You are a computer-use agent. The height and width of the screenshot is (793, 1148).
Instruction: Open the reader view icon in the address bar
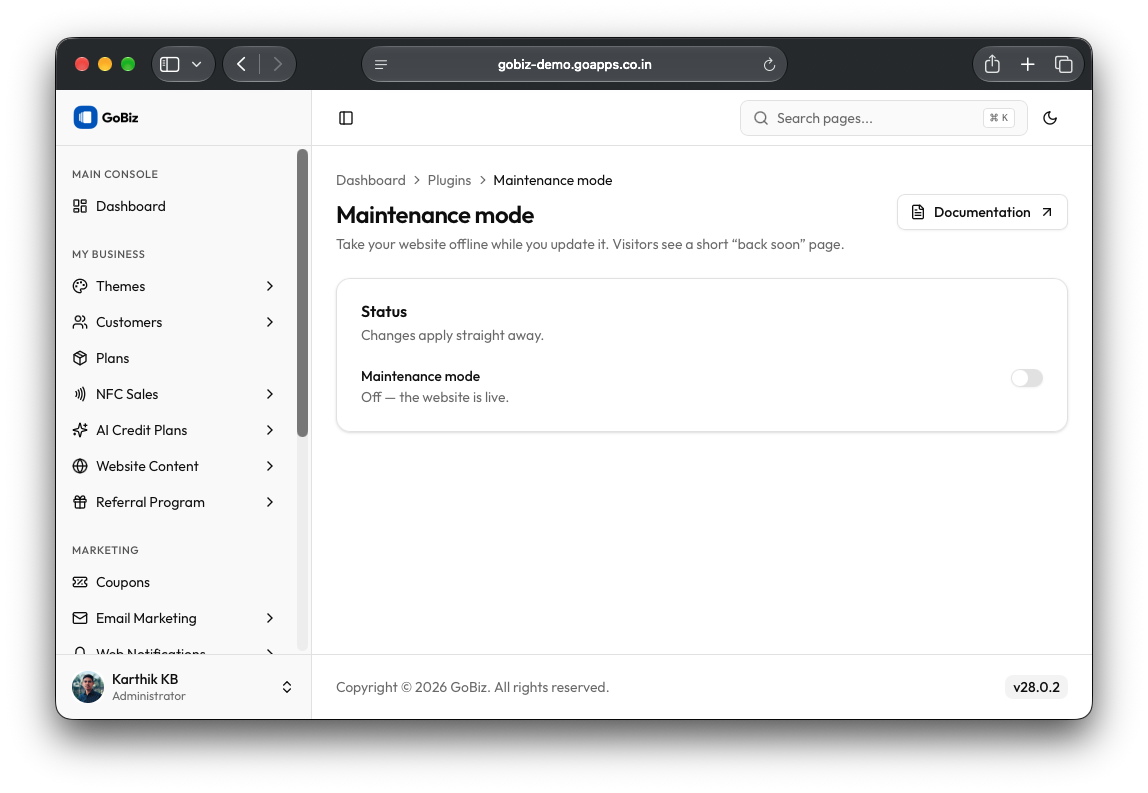(381, 64)
